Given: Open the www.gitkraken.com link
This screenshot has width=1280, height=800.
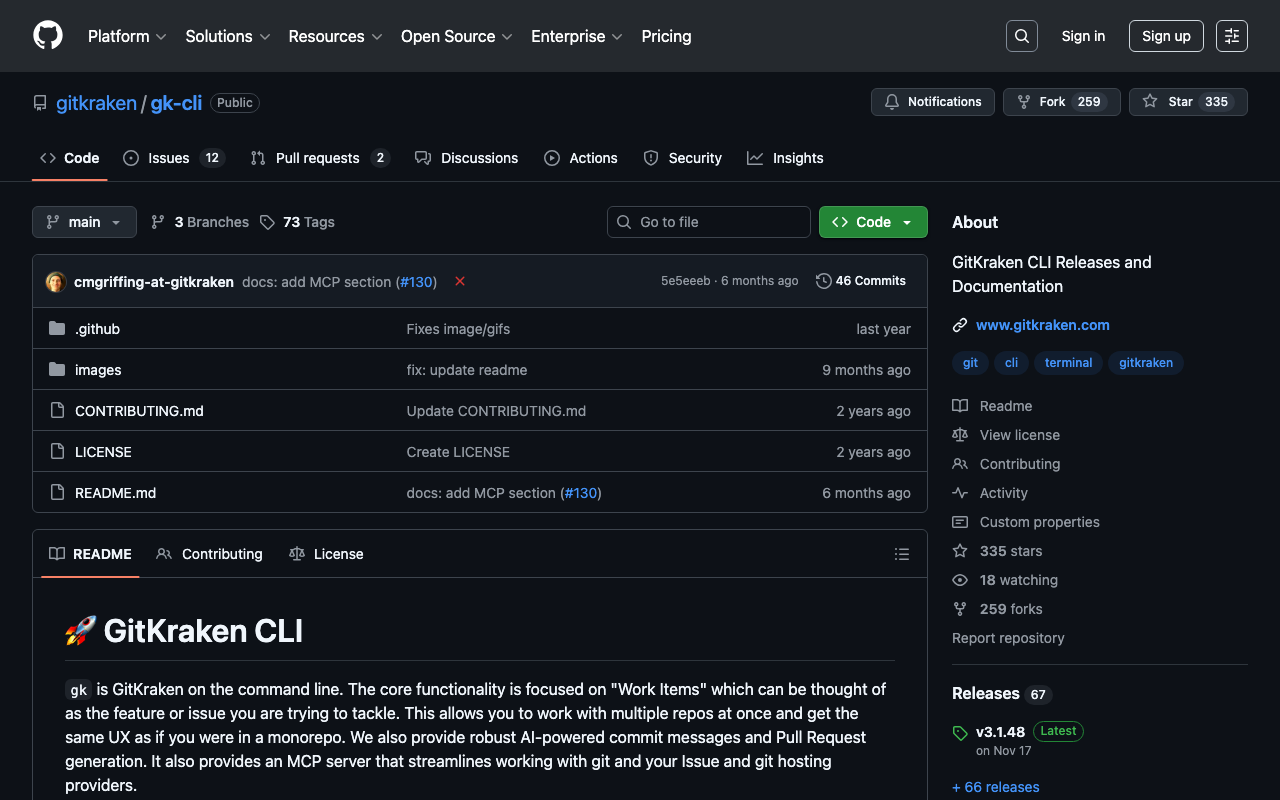Looking at the screenshot, I should click(1042, 325).
